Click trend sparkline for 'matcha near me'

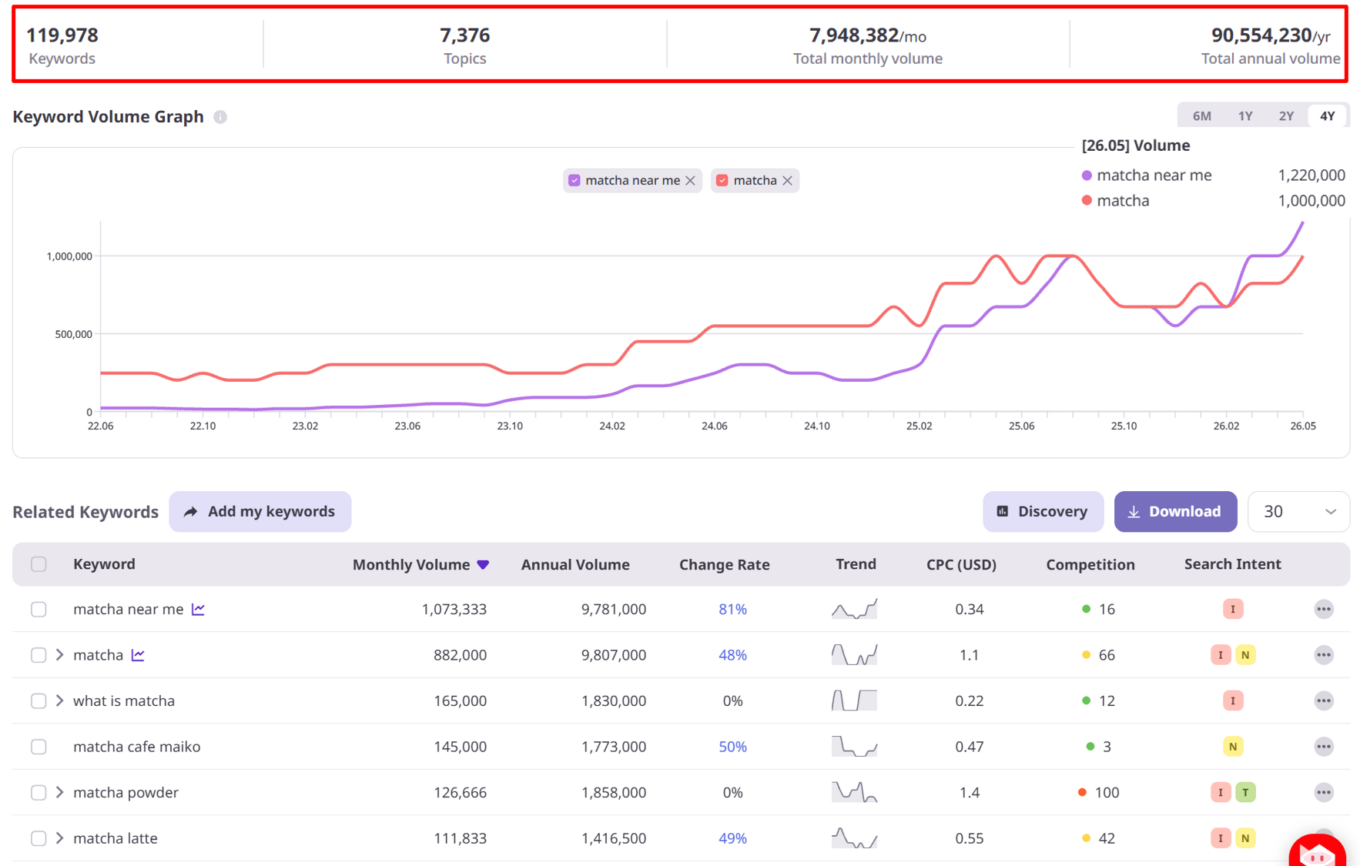(854, 609)
